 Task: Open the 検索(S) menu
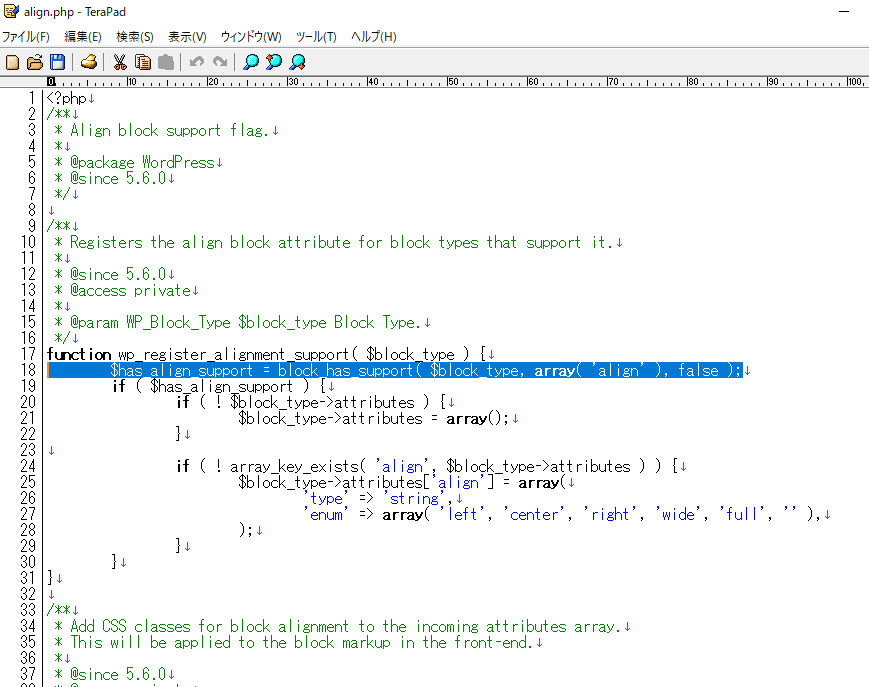coord(135,37)
